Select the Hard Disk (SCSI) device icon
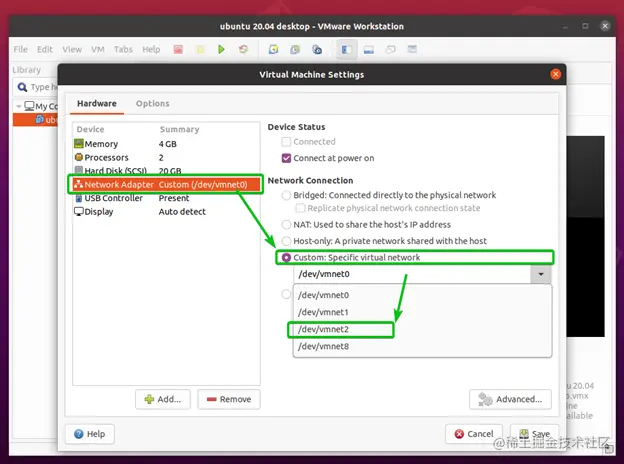Viewport: 624px width, 464px height. point(79,170)
